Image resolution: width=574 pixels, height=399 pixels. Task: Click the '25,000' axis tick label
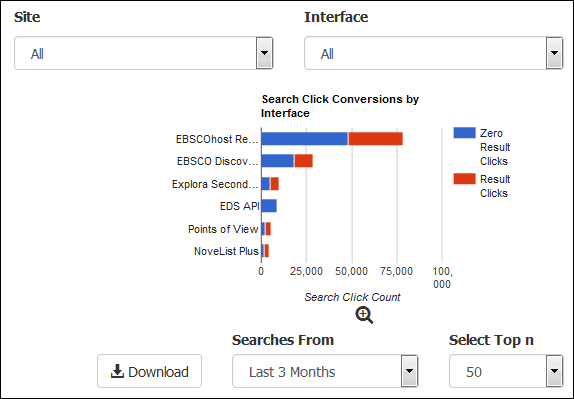[x=306, y=271]
